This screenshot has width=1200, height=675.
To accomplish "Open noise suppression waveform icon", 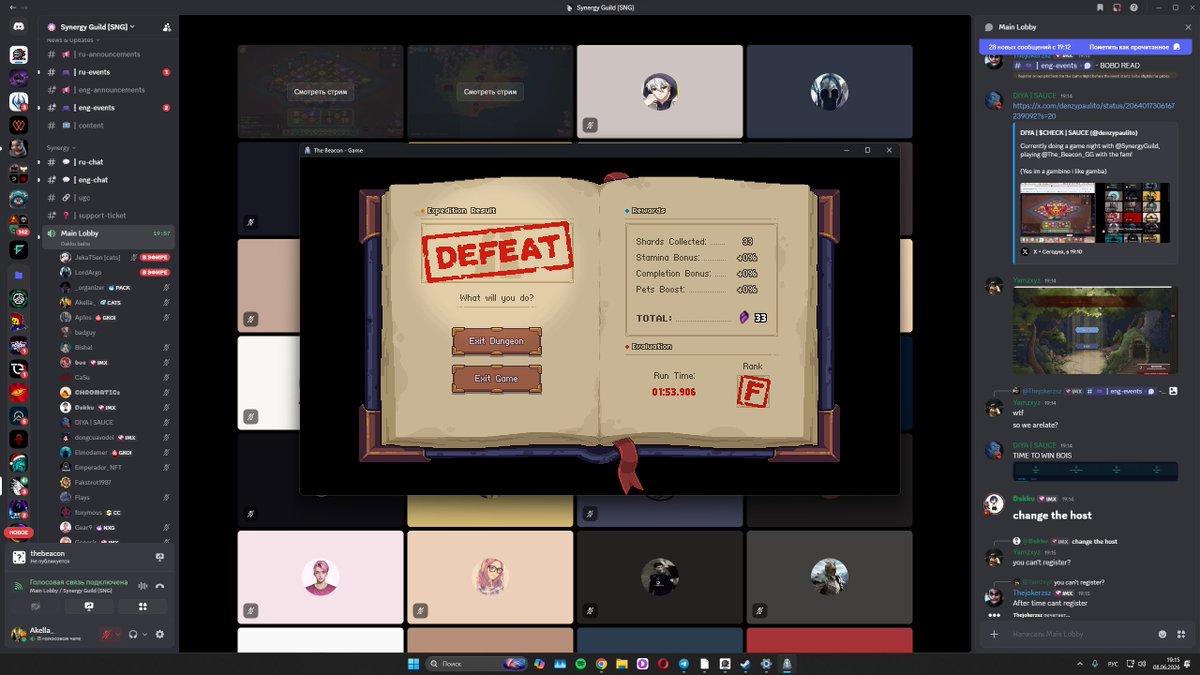I will click(143, 586).
